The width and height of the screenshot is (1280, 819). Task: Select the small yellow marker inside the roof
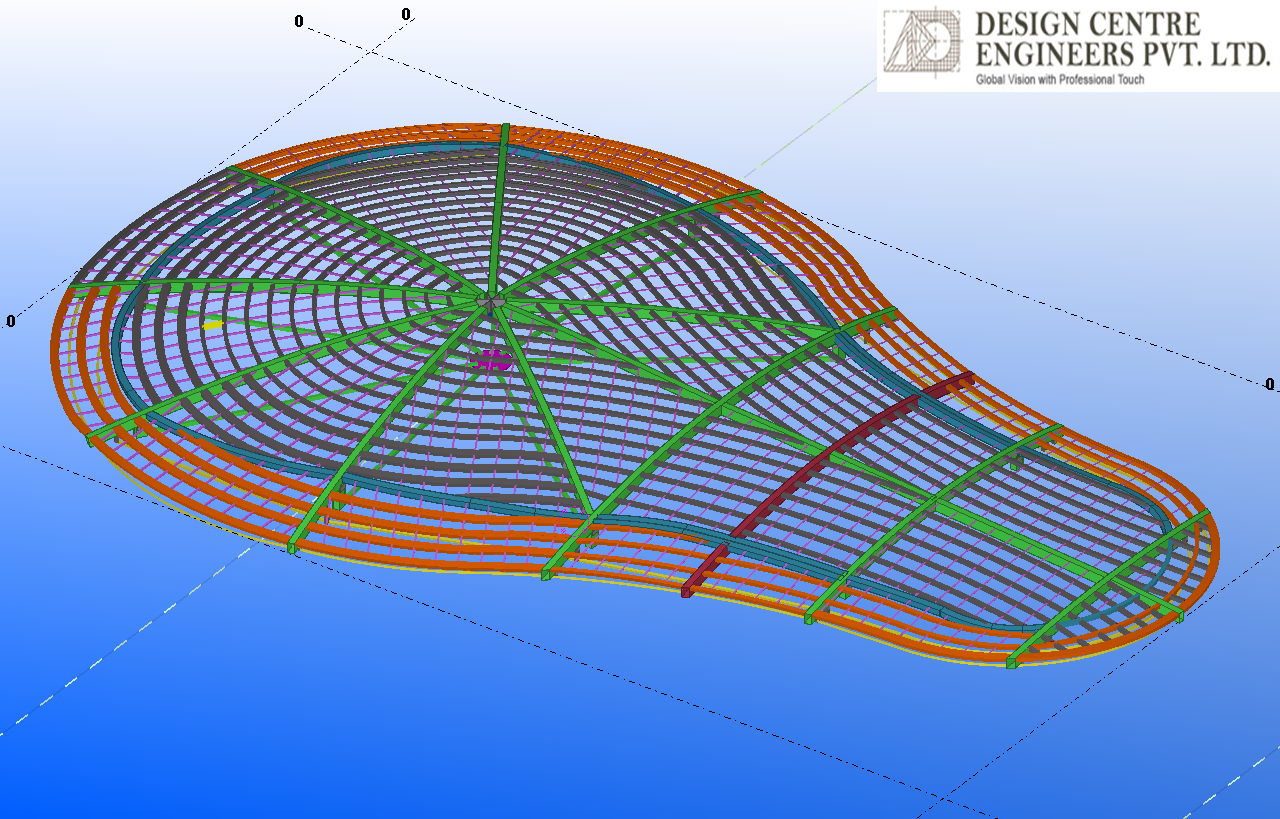(x=212, y=324)
